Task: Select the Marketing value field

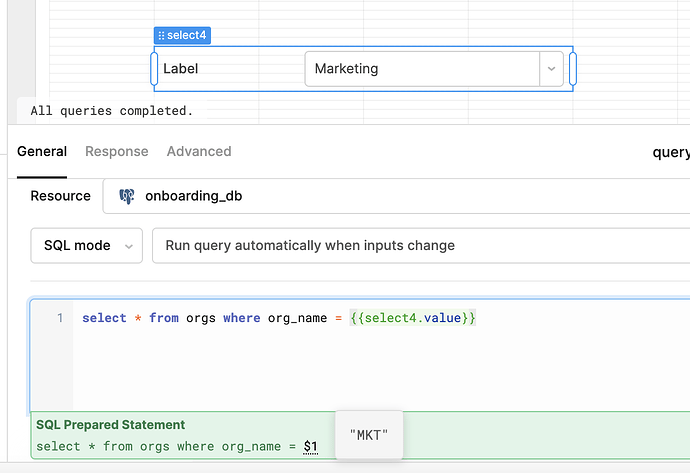Action: 422,69
